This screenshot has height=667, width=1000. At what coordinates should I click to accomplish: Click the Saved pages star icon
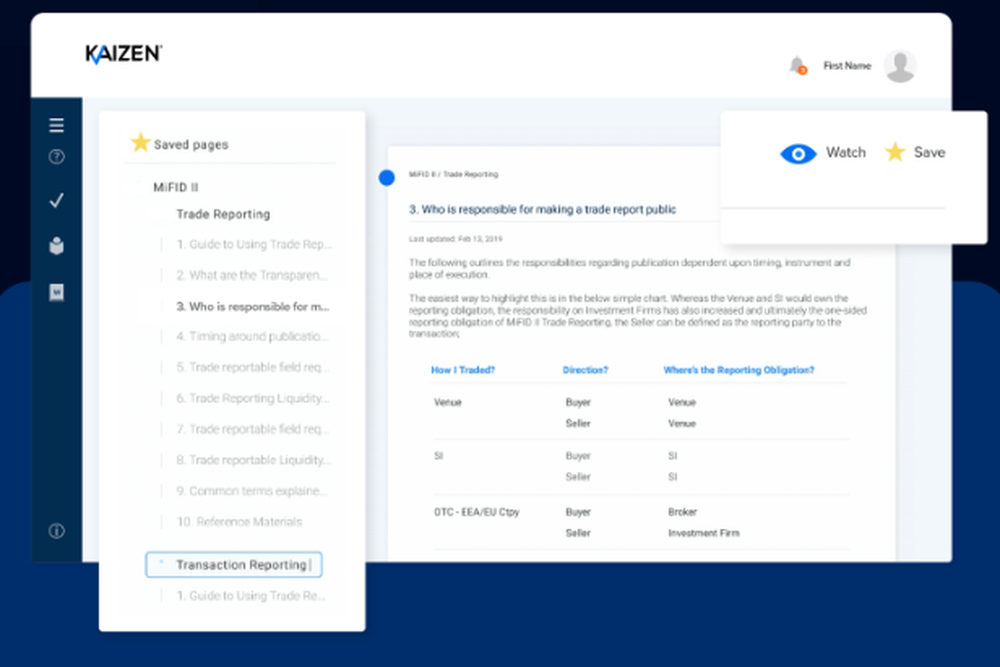coord(141,143)
